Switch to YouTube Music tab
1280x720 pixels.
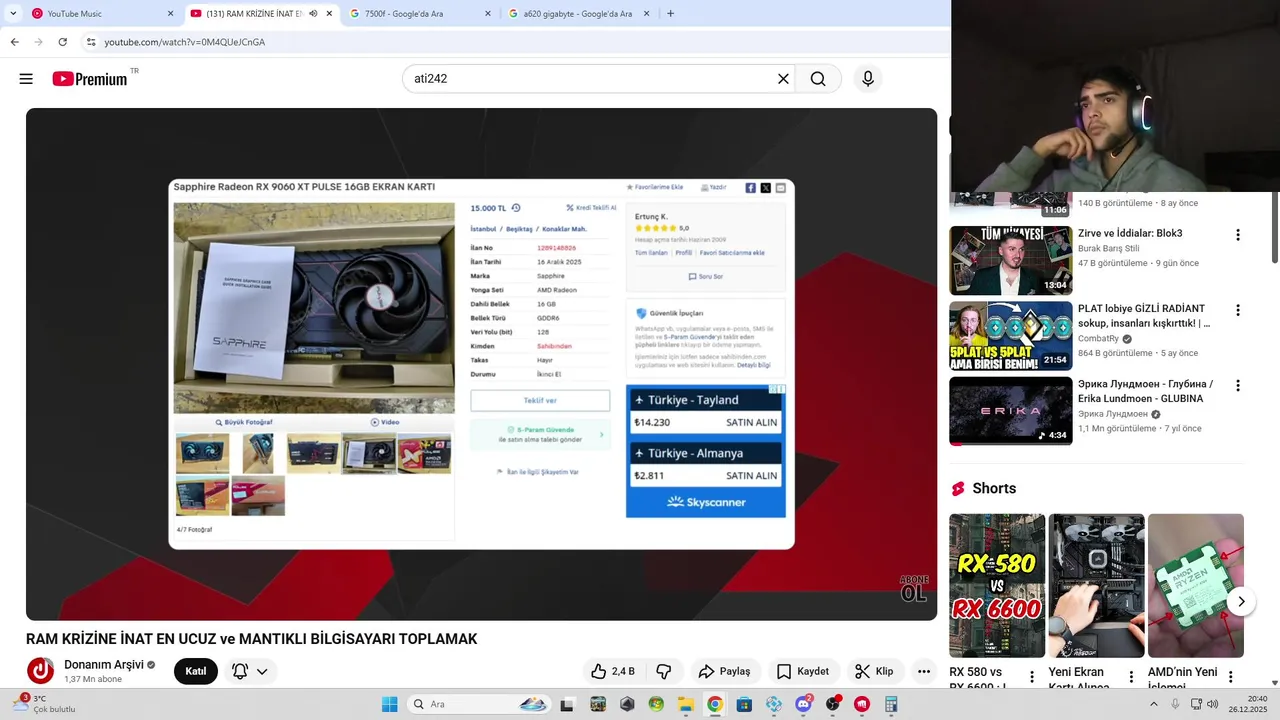tap(102, 14)
